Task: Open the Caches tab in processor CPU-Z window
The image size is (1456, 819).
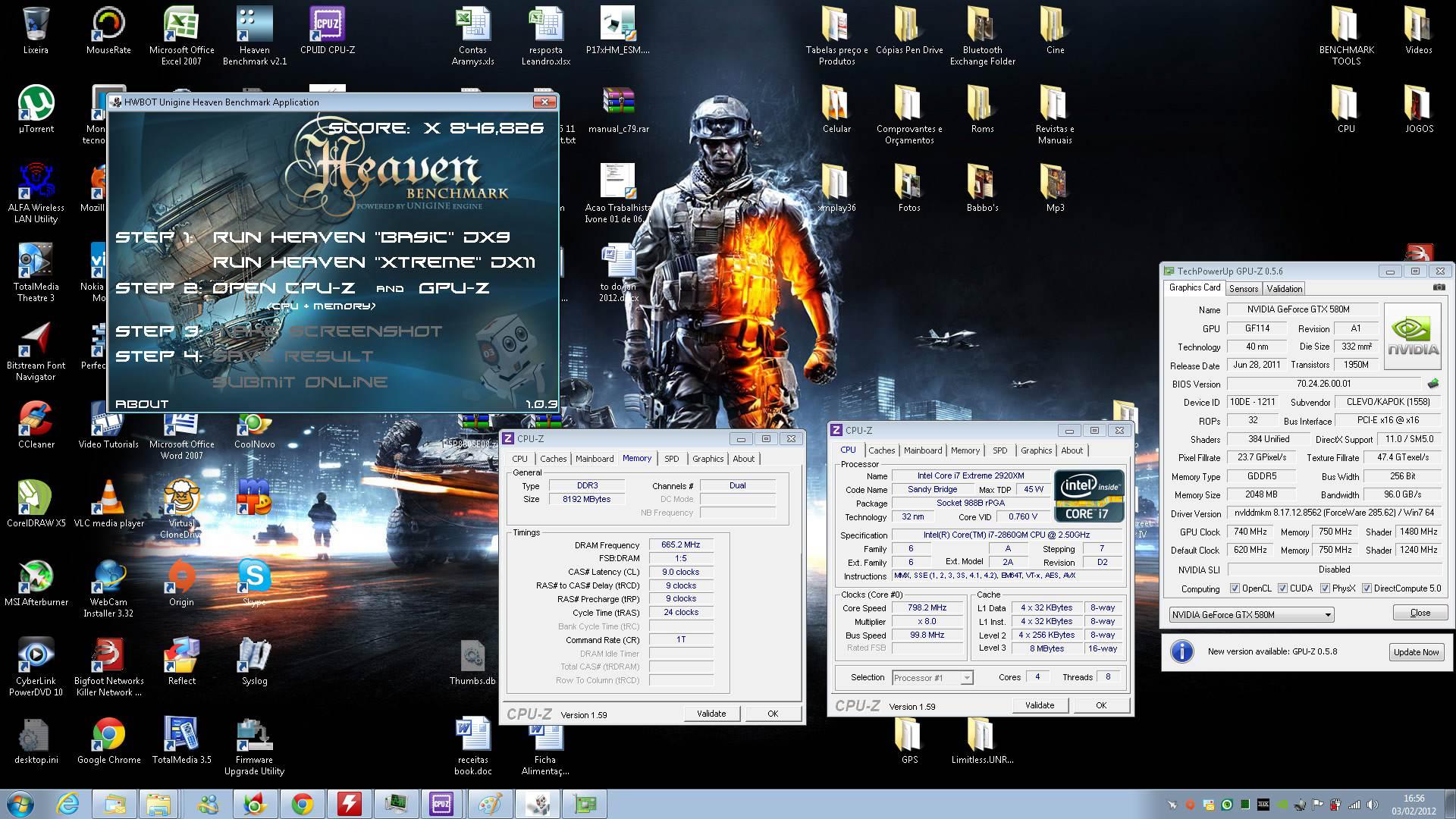Action: point(881,450)
